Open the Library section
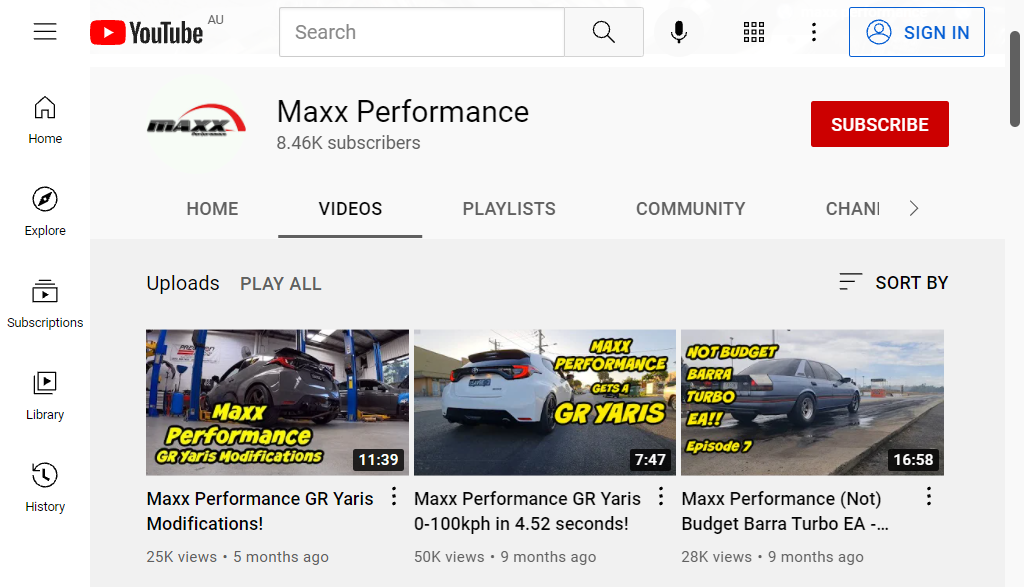 pos(44,394)
